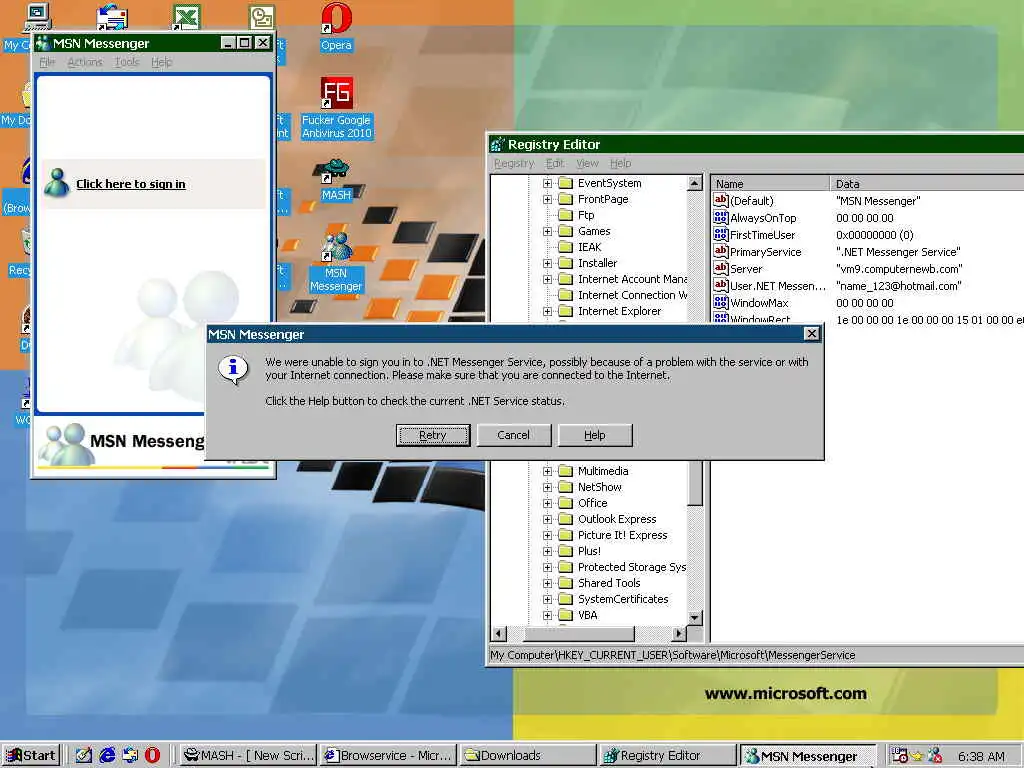Expand the Outlook Express registry key
This screenshot has width=1024, height=768.
click(547, 519)
